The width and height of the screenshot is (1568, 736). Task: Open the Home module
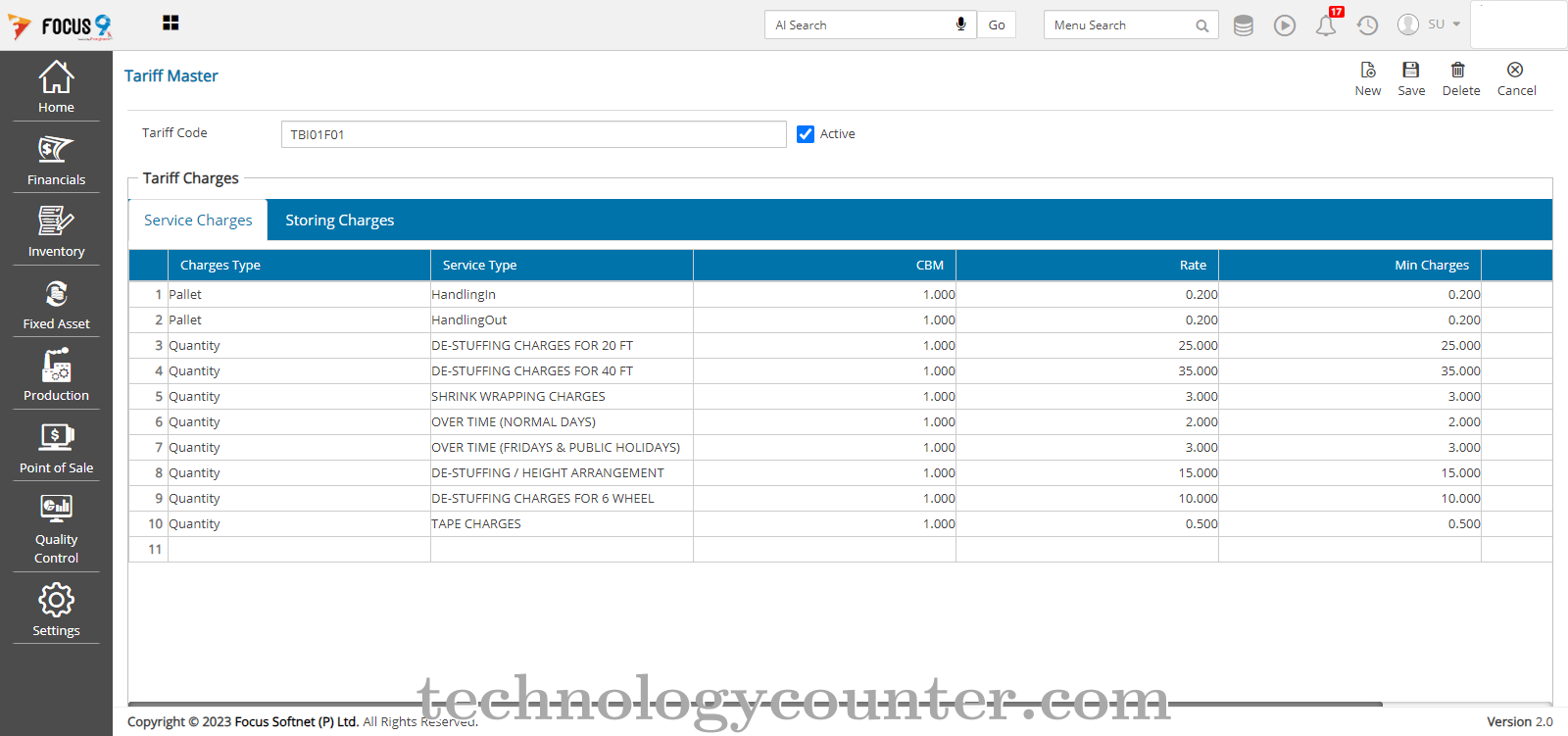pyautogui.click(x=56, y=86)
